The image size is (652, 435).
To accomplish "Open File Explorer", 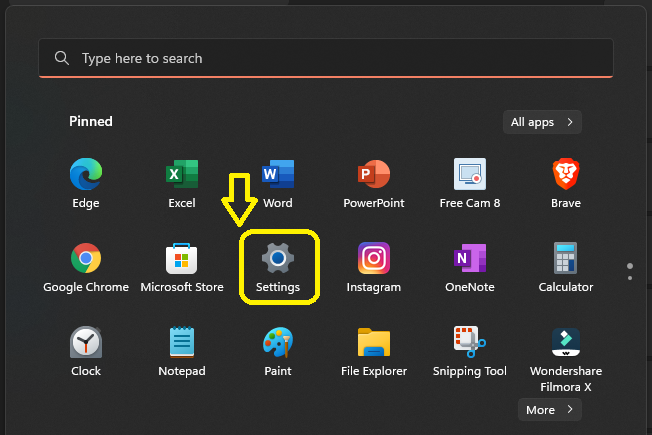I will (374, 342).
